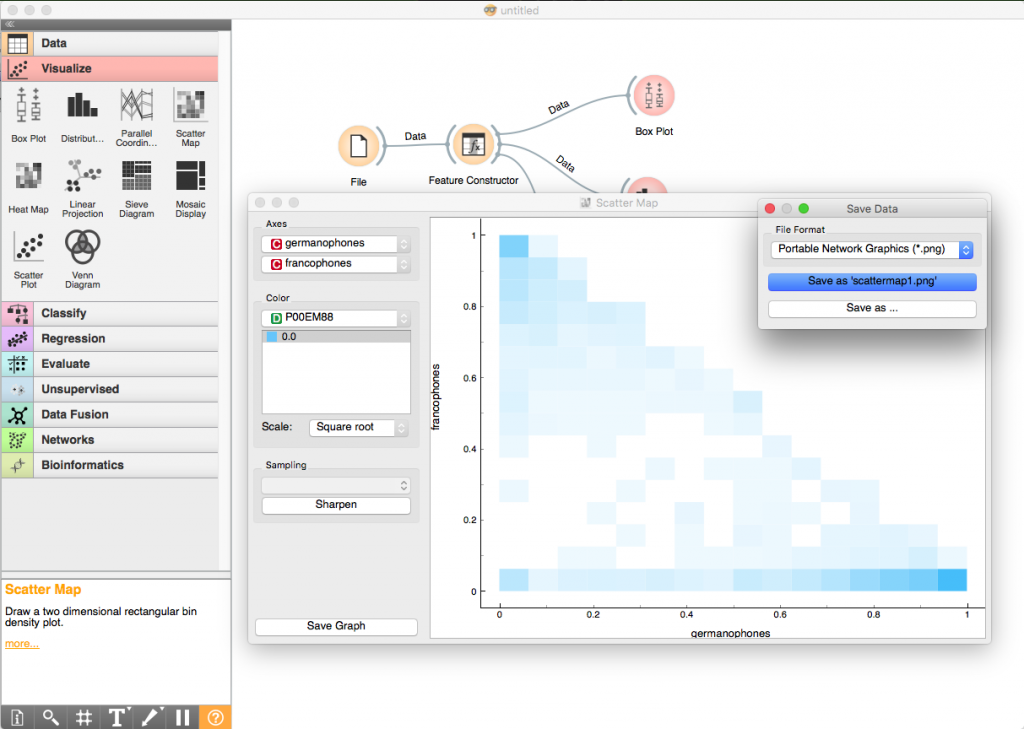The image size is (1024, 729).
Task: Click the top-left bin at francophones 1
Action: pyautogui.click(x=514, y=246)
